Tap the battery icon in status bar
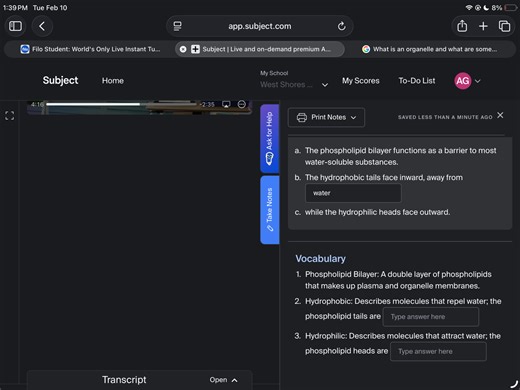The width and height of the screenshot is (520, 390). (x=511, y=7)
